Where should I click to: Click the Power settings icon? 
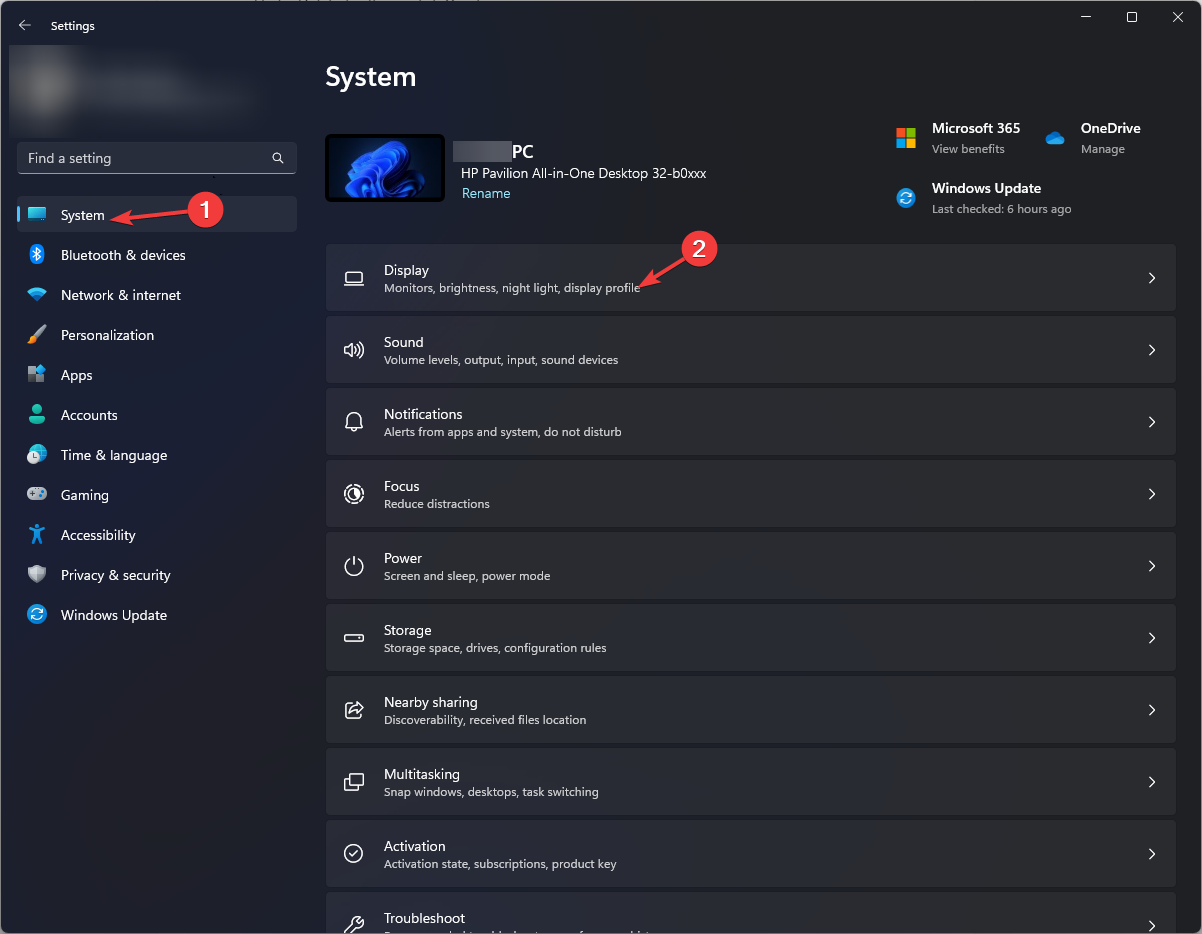coord(354,565)
